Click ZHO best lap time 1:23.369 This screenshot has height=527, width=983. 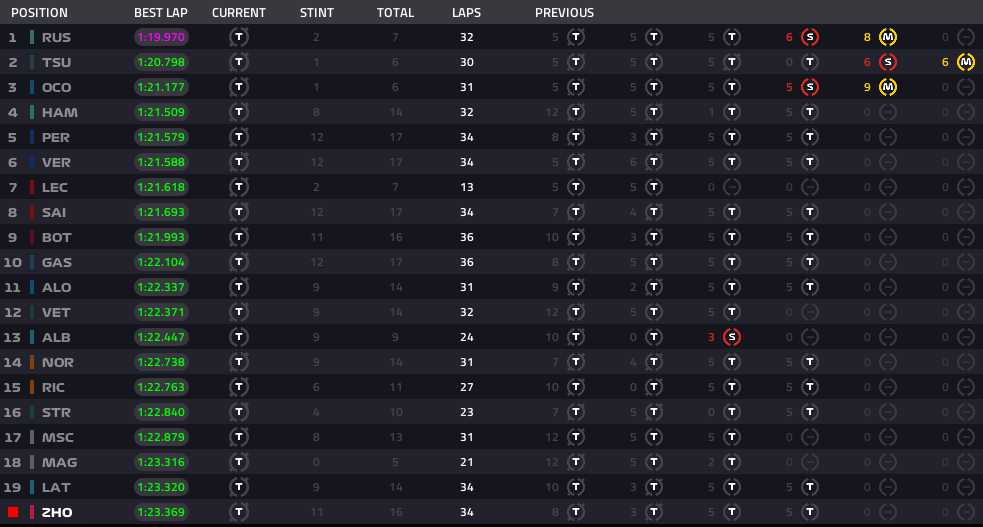click(x=161, y=512)
